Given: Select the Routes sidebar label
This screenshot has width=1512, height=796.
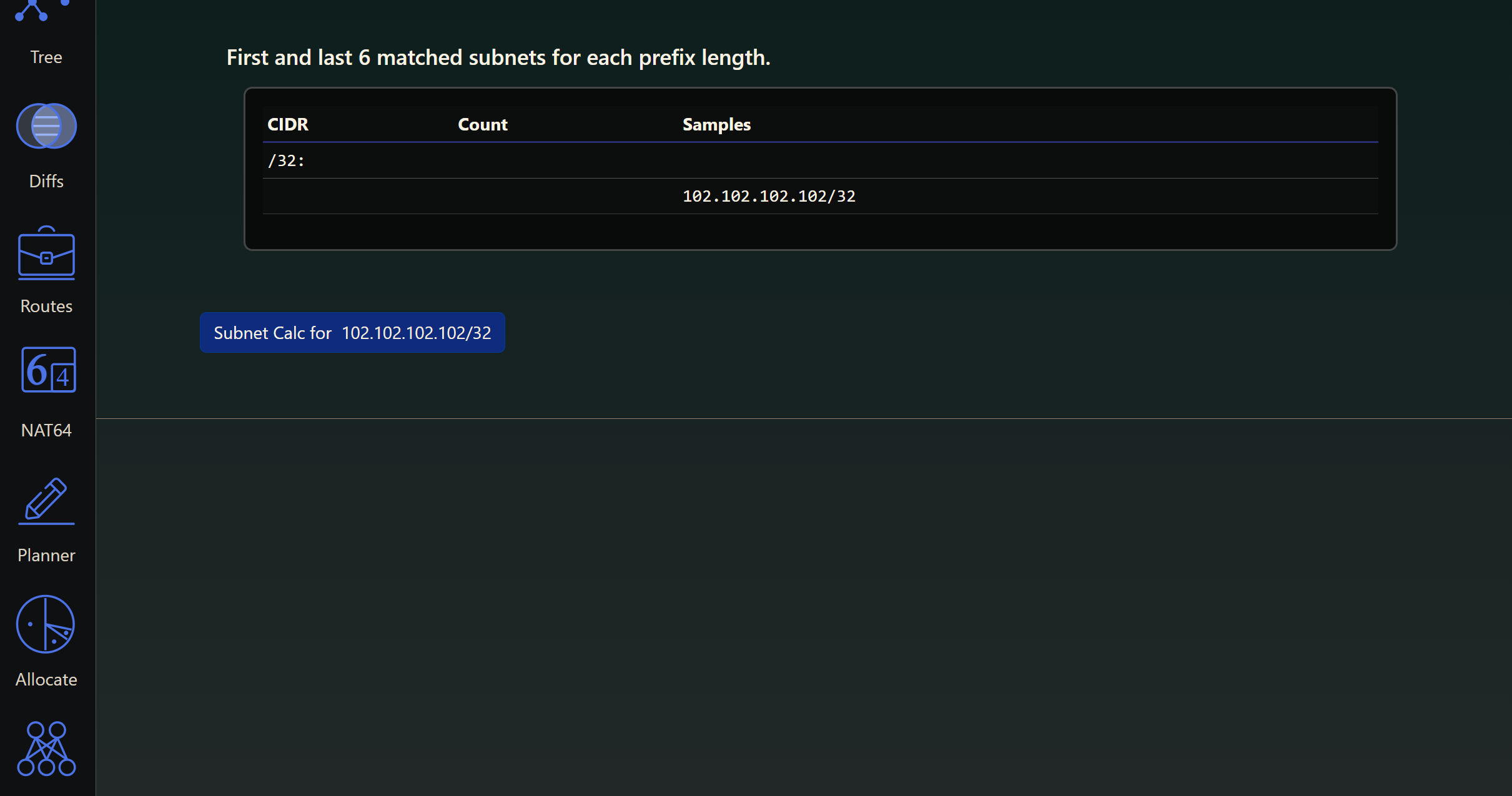Looking at the screenshot, I should [46, 307].
